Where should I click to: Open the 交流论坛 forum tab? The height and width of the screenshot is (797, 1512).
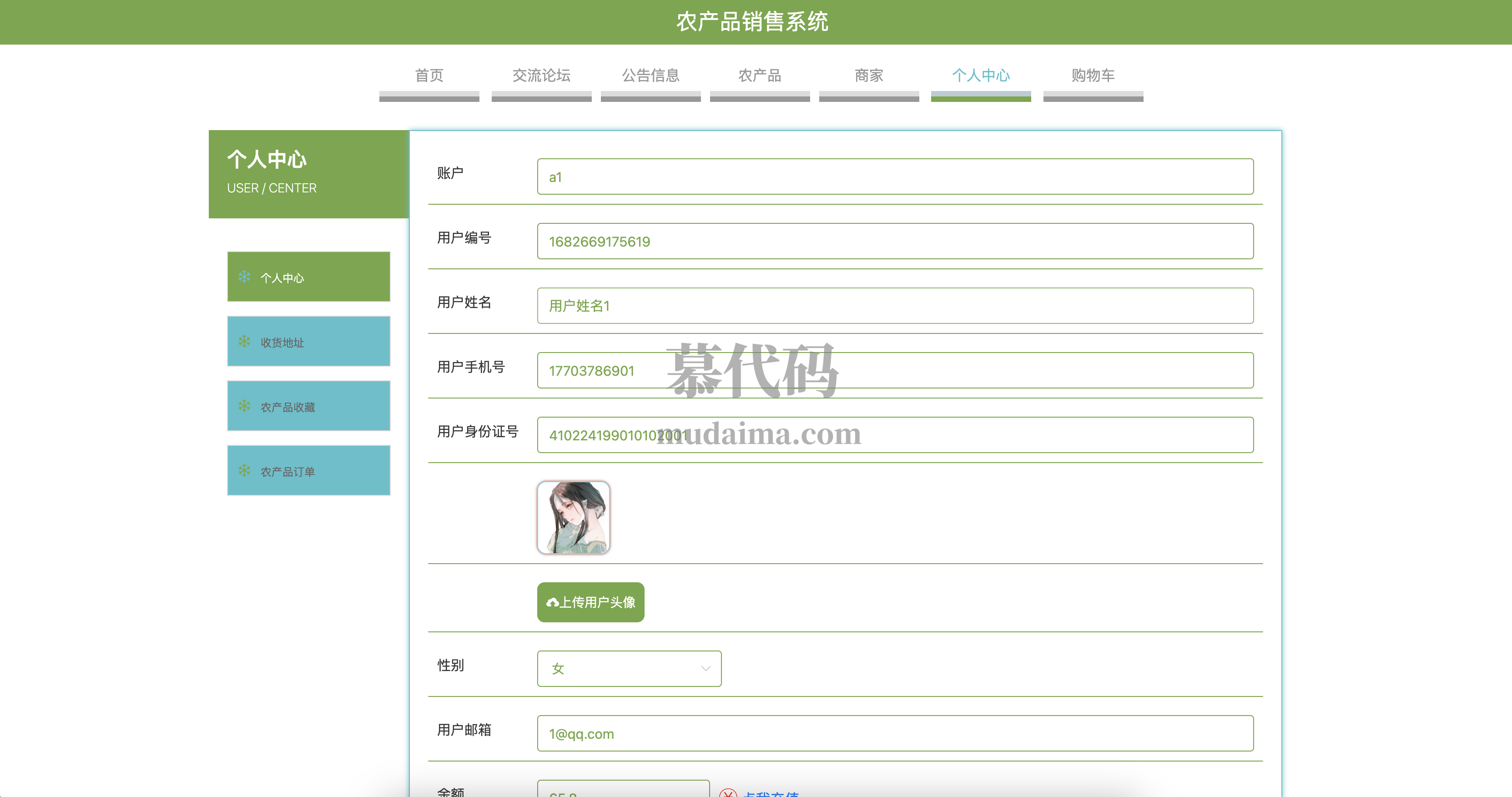541,76
